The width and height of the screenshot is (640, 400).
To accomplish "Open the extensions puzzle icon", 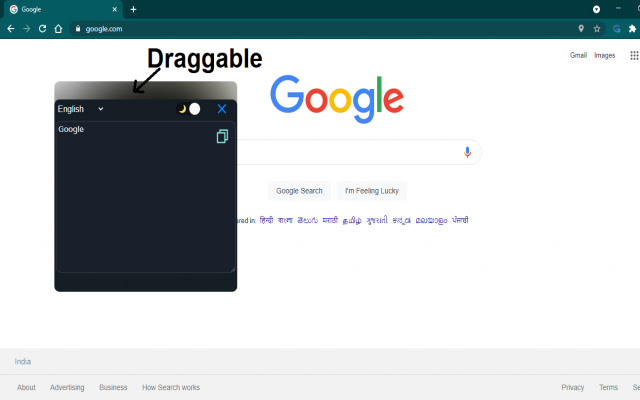I will click(x=632, y=29).
